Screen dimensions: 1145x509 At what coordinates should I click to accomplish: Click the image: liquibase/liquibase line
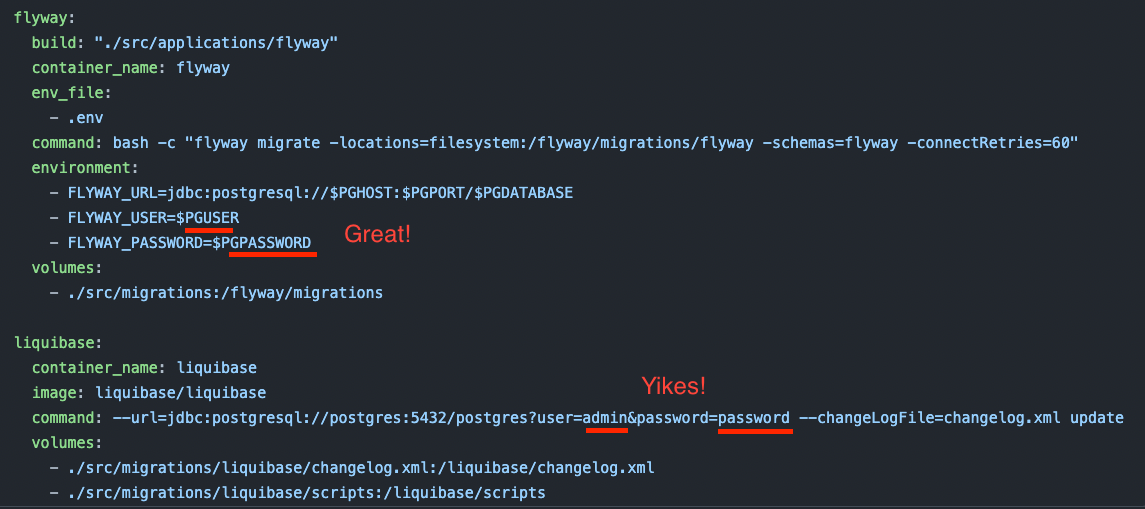[148, 393]
